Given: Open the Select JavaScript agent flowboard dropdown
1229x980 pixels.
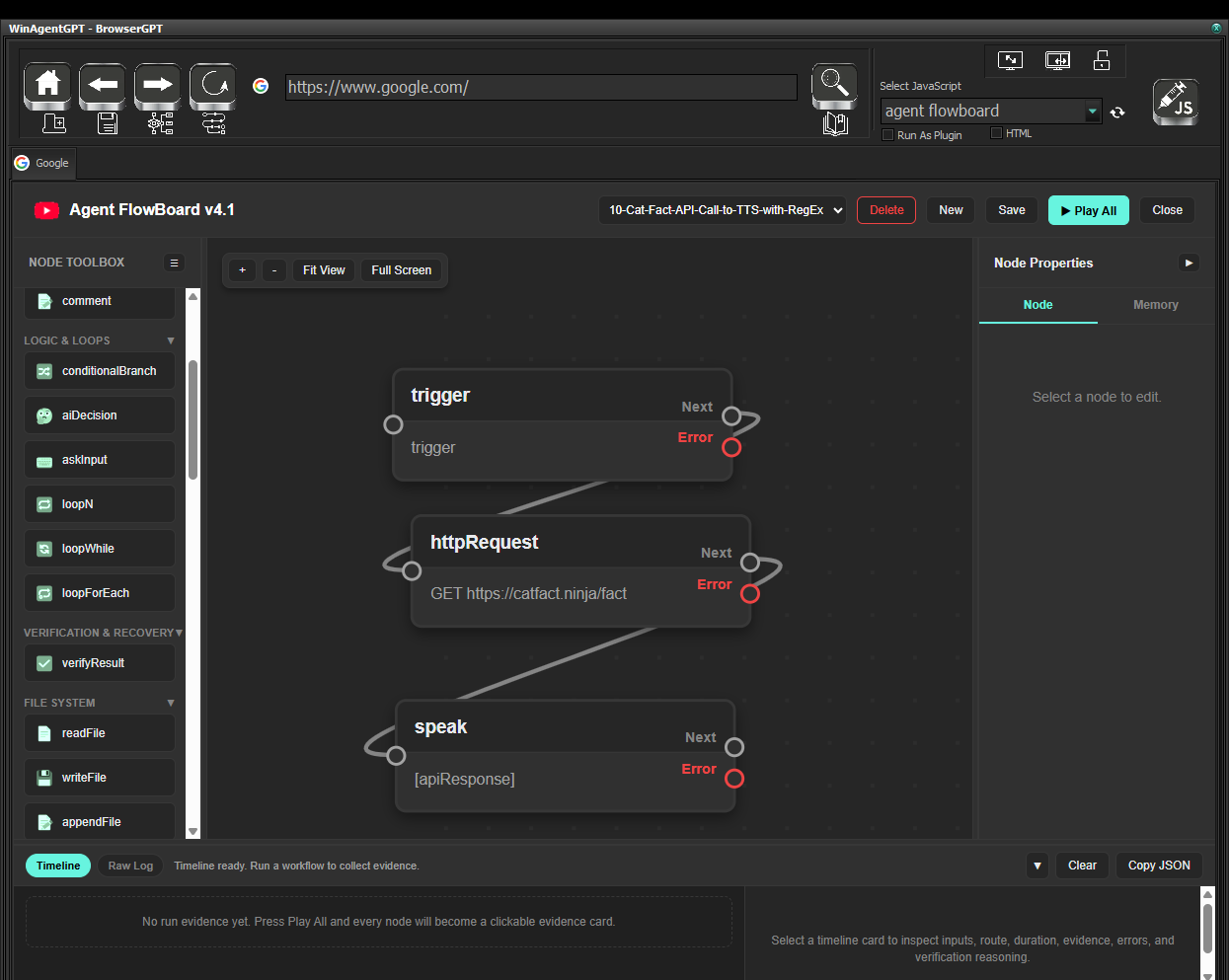Looking at the screenshot, I should pyautogui.click(x=991, y=112).
